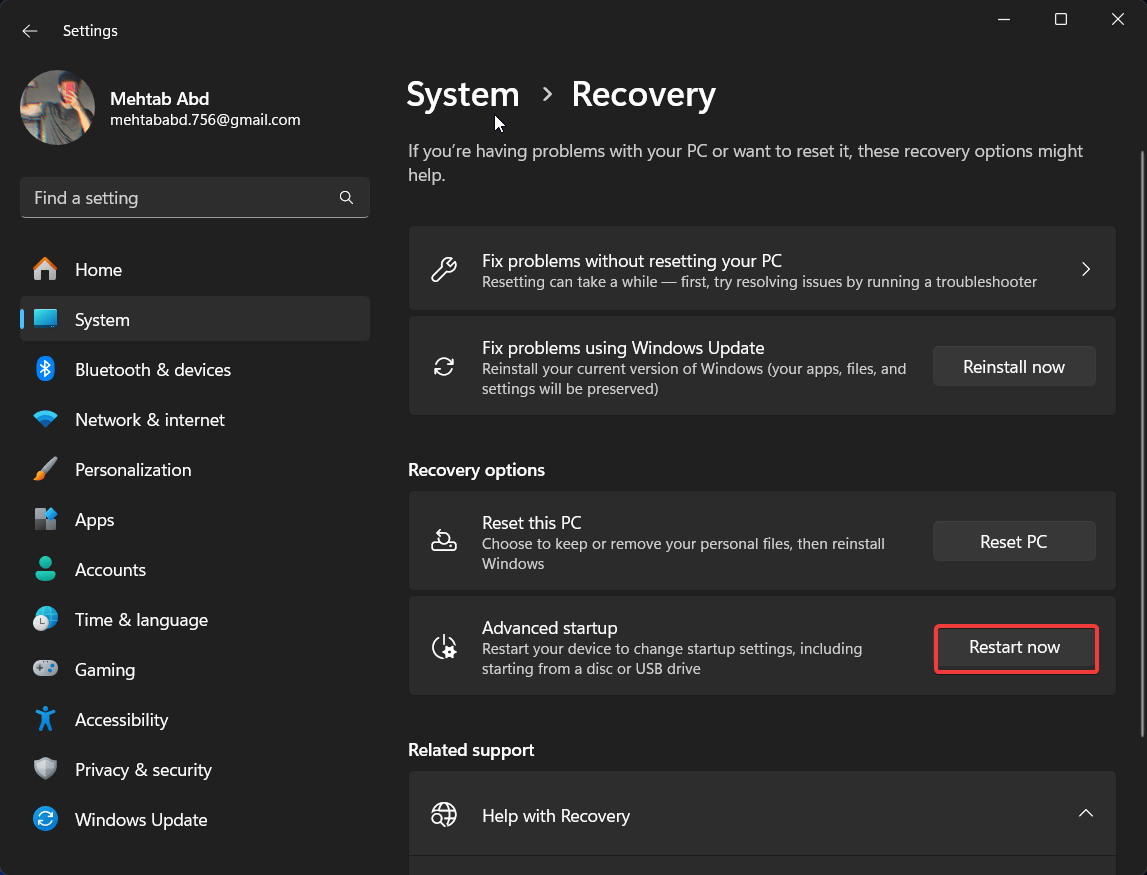
Task: Click the Home house icon
Action: pos(45,269)
